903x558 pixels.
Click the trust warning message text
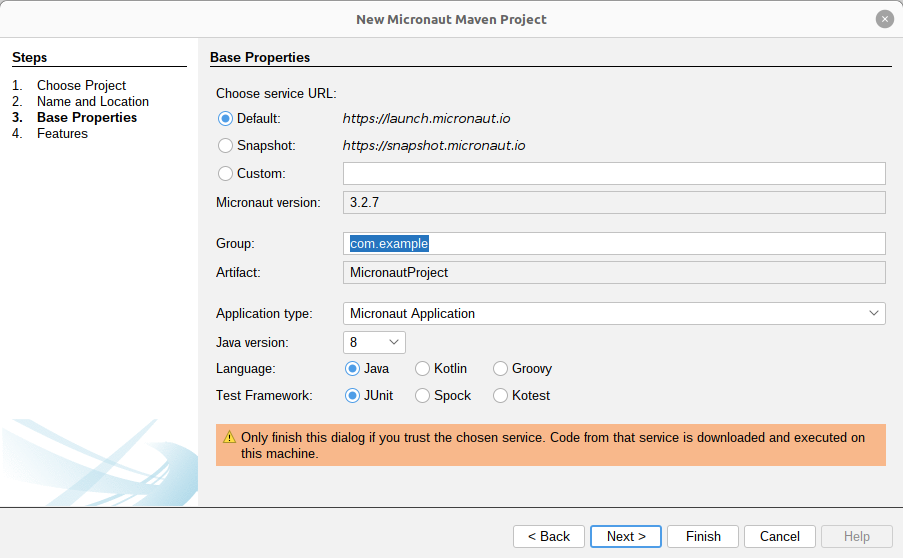[553, 446]
